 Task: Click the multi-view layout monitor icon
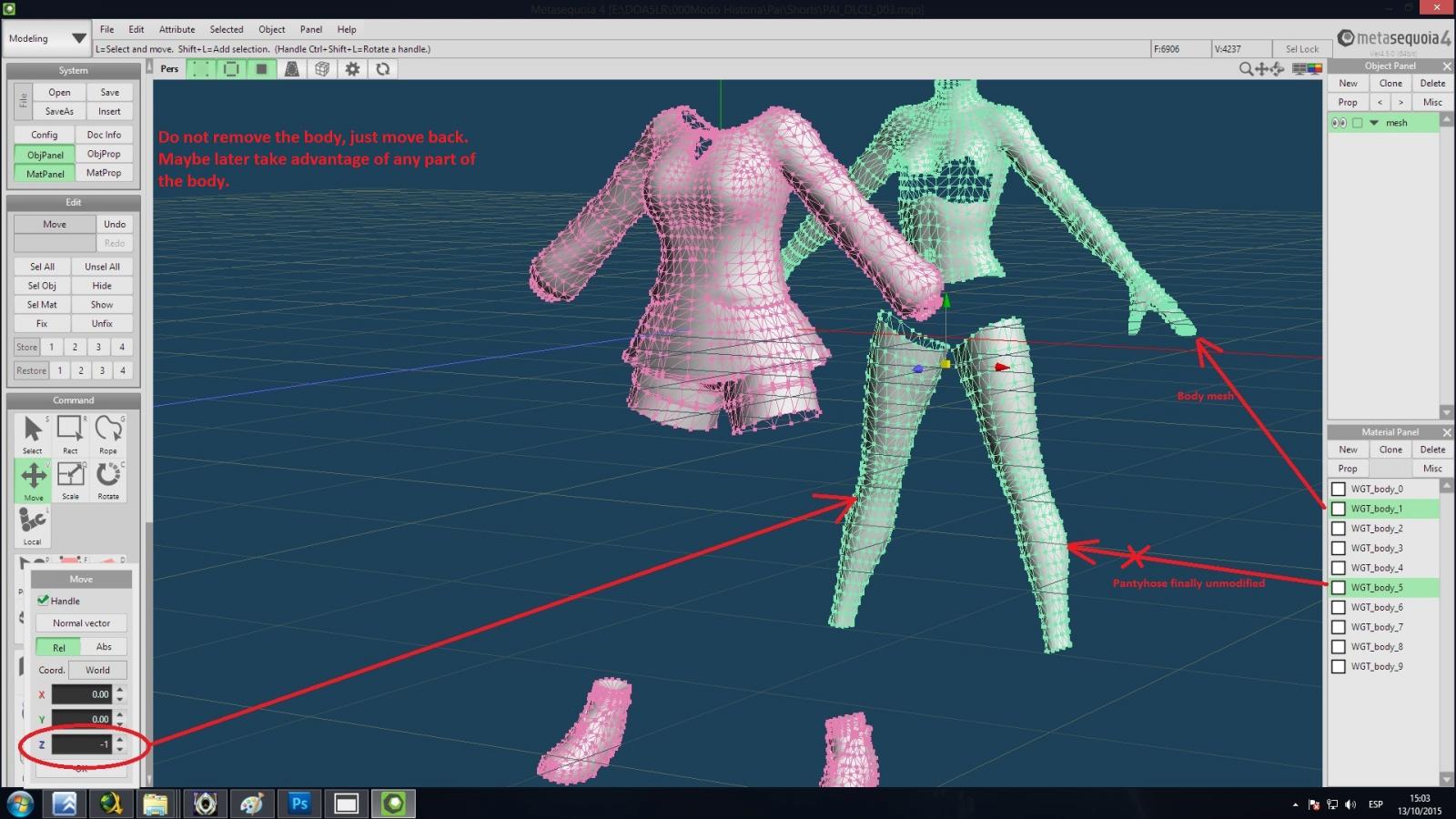pos(1299,69)
